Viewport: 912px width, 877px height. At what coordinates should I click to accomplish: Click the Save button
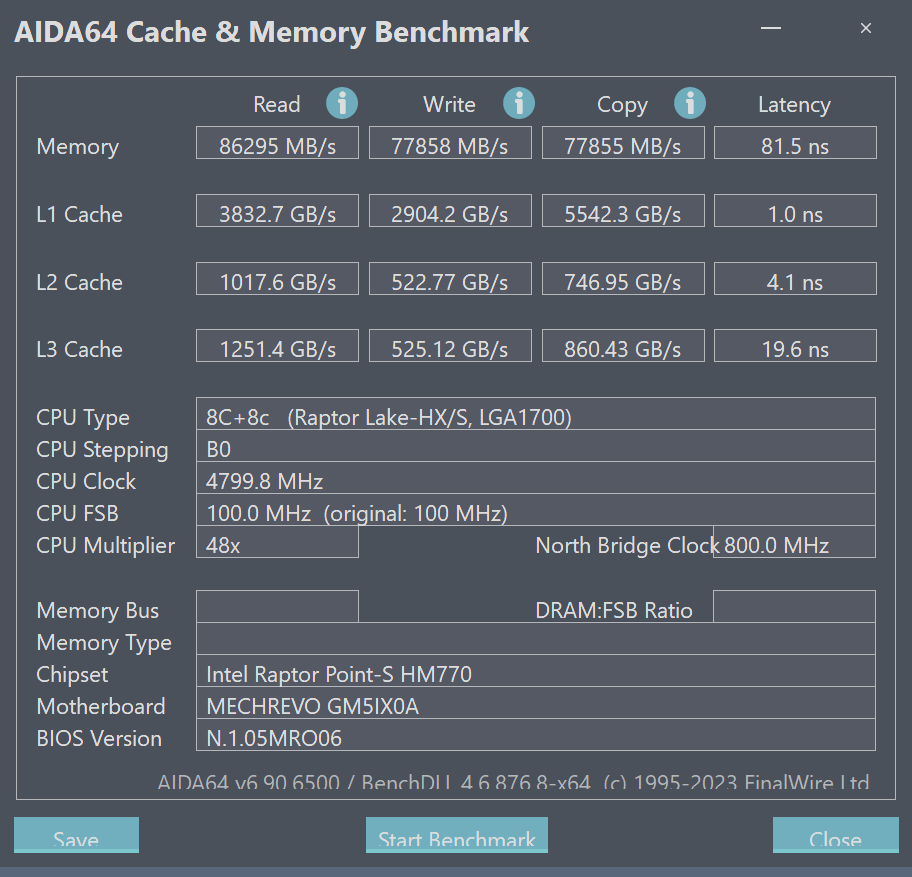(76, 837)
